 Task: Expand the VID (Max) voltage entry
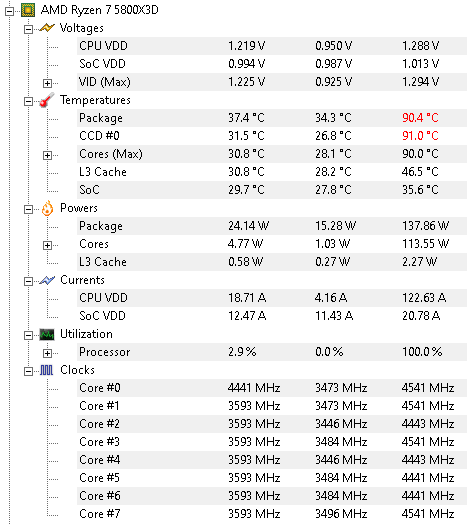pos(48,83)
